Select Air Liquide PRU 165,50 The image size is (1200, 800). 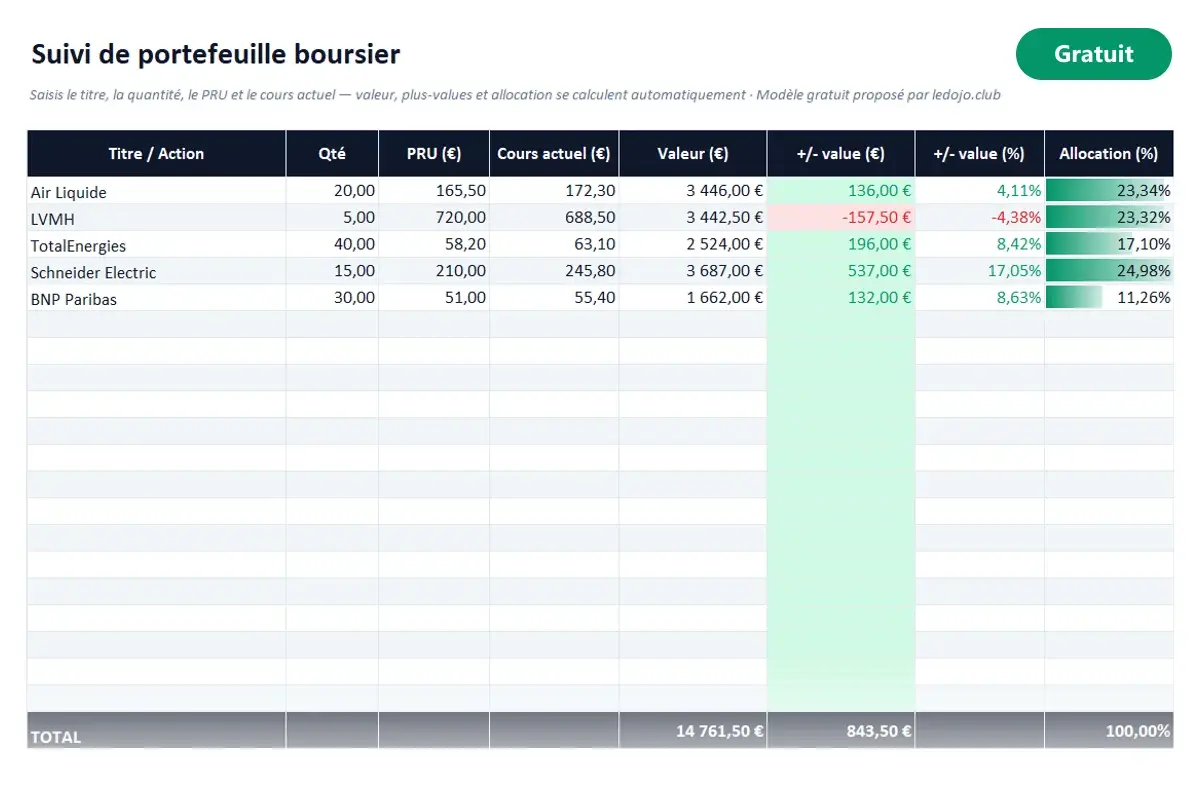tap(434, 191)
